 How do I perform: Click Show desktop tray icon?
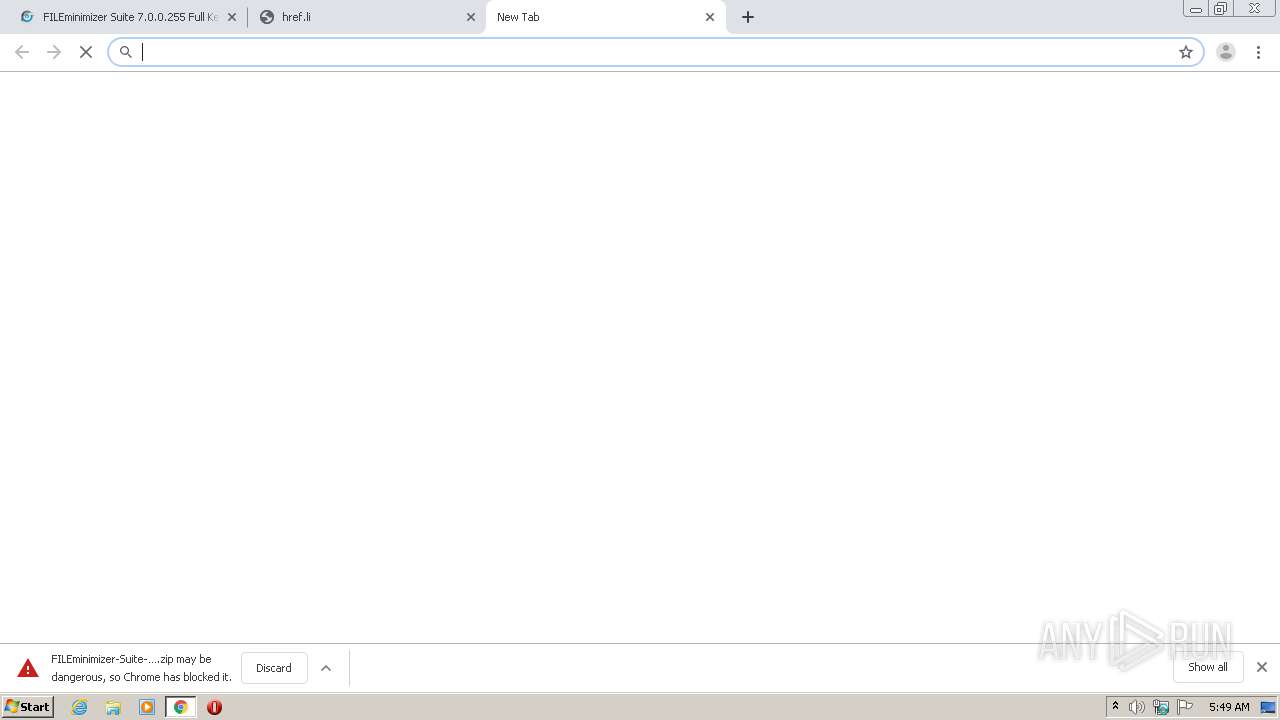pos(1269,707)
